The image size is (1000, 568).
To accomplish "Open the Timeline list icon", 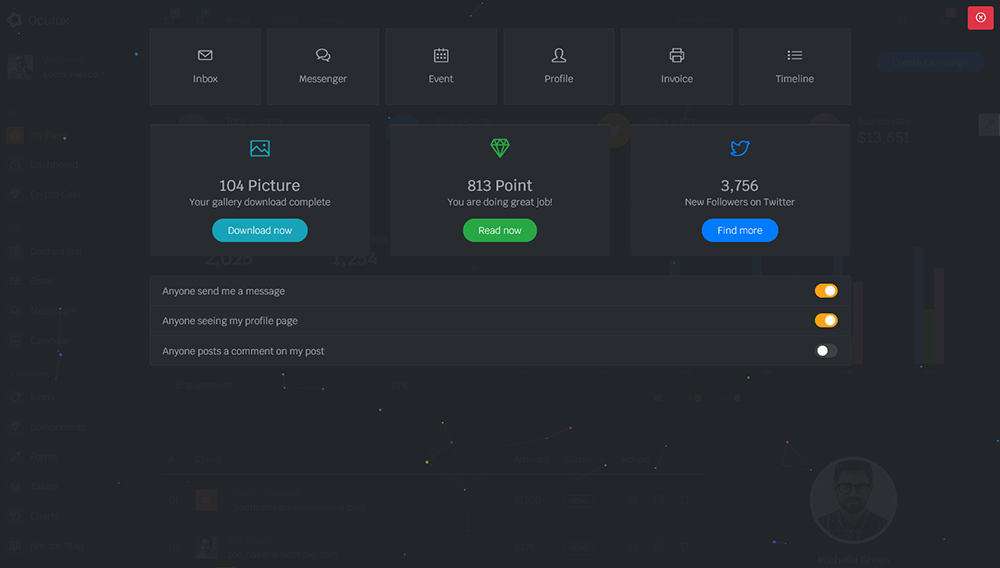I will point(795,55).
